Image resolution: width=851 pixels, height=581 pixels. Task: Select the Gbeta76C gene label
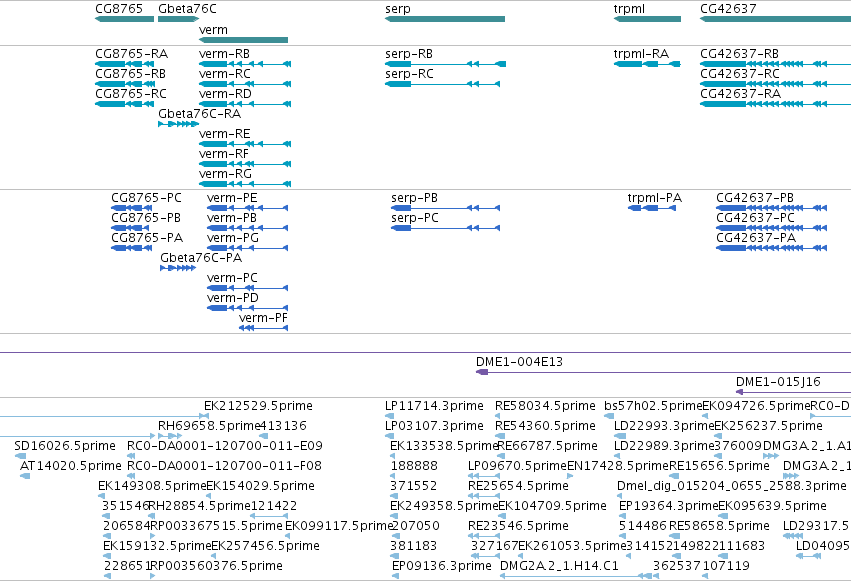(187, 9)
